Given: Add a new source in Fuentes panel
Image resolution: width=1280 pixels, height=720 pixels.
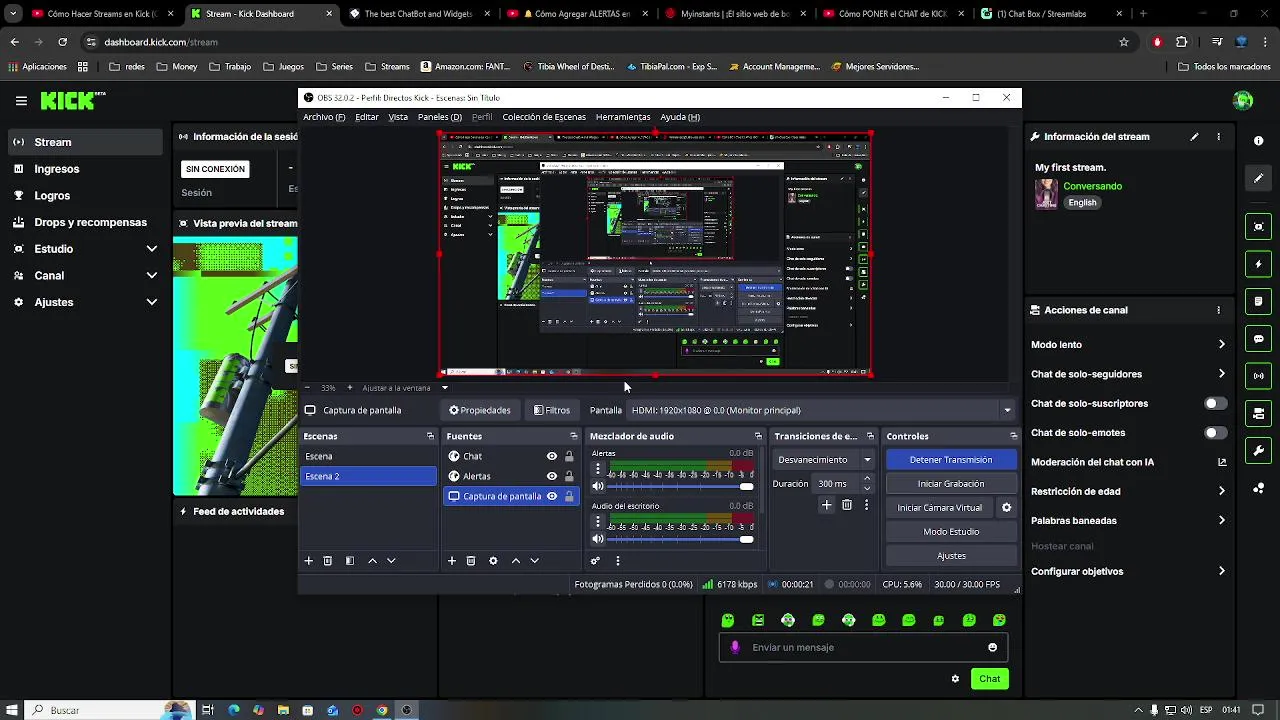Looking at the screenshot, I should click(452, 561).
